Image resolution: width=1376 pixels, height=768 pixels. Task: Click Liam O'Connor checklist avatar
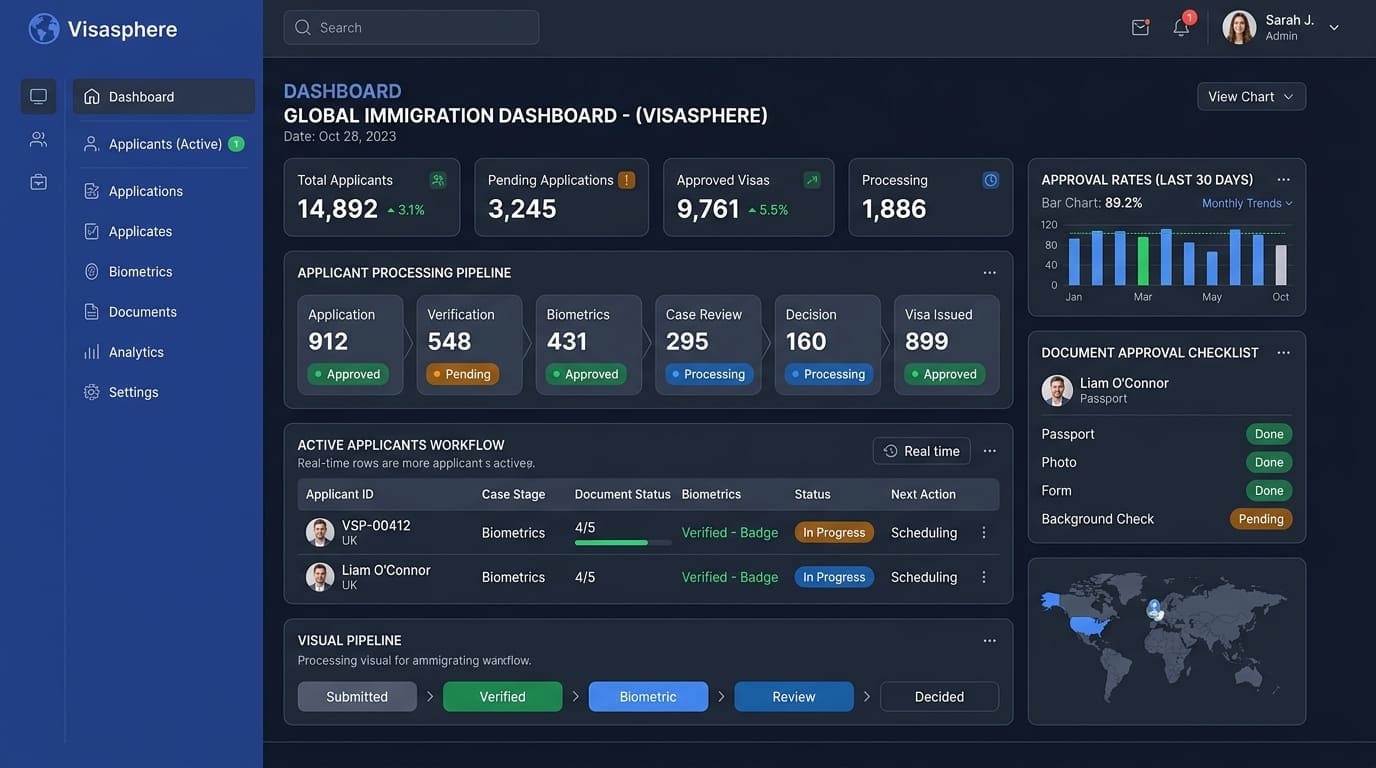point(1057,390)
